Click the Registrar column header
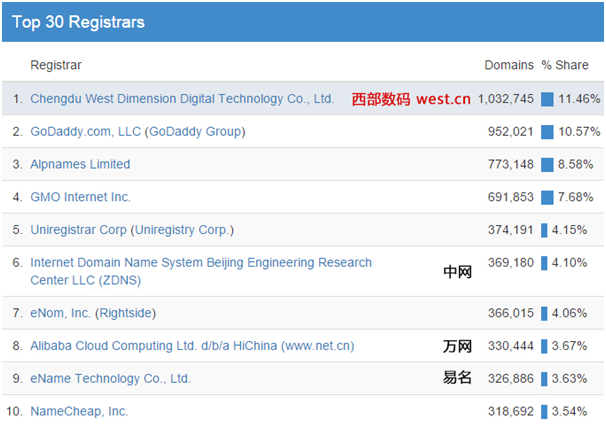This screenshot has width=606, height=429. coord(56,65)
